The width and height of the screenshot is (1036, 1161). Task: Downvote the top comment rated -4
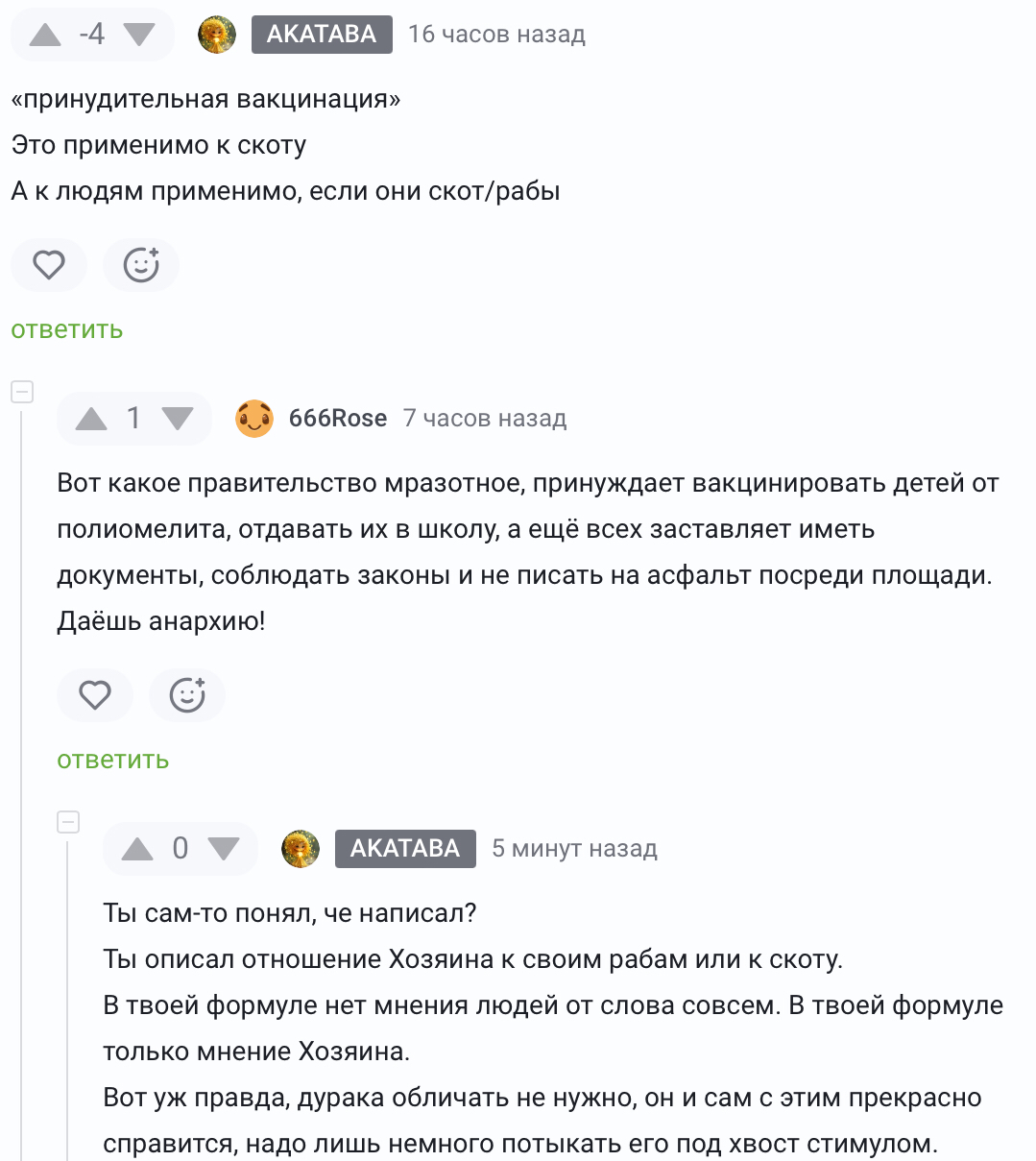click(139, 35)
